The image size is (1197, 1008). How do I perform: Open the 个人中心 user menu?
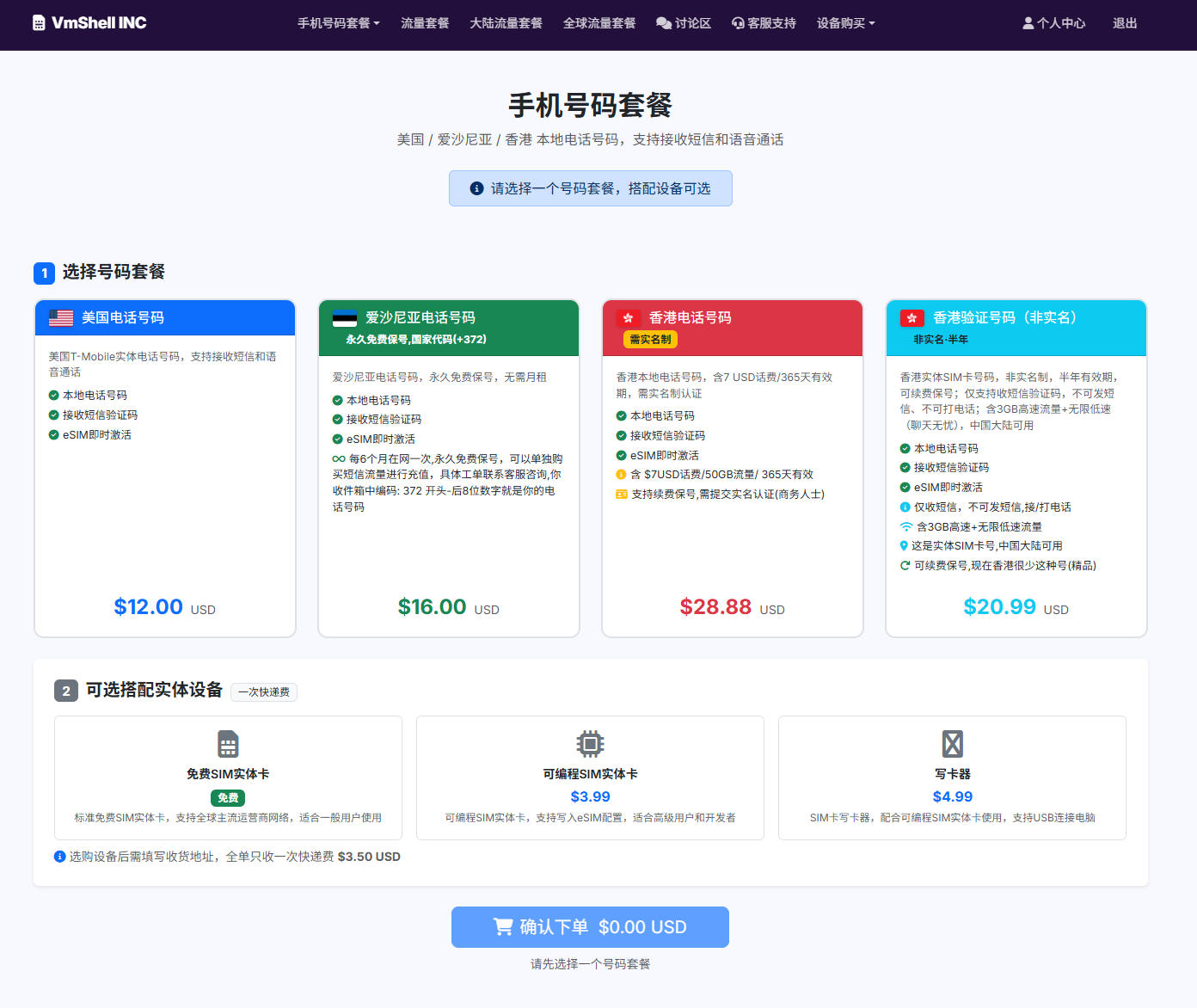point(1053,23)
